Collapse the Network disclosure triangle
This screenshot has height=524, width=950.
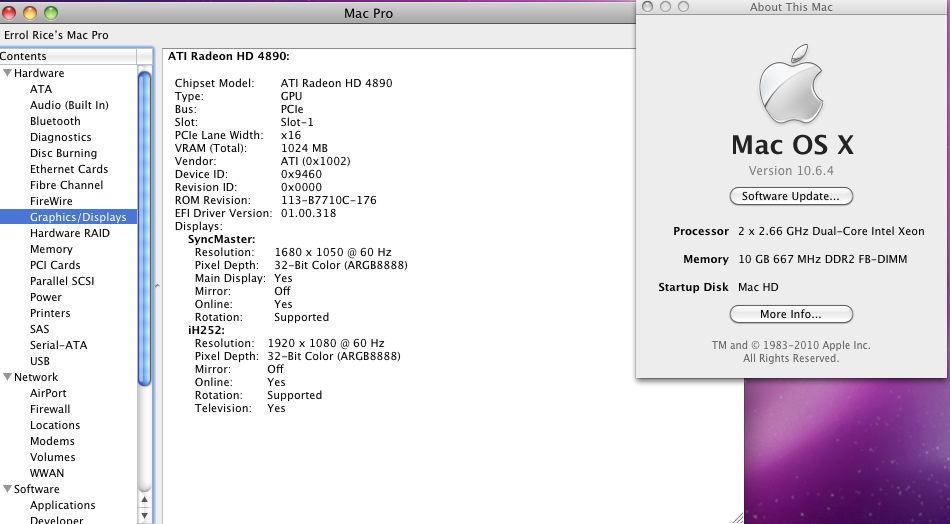point(7,377)
